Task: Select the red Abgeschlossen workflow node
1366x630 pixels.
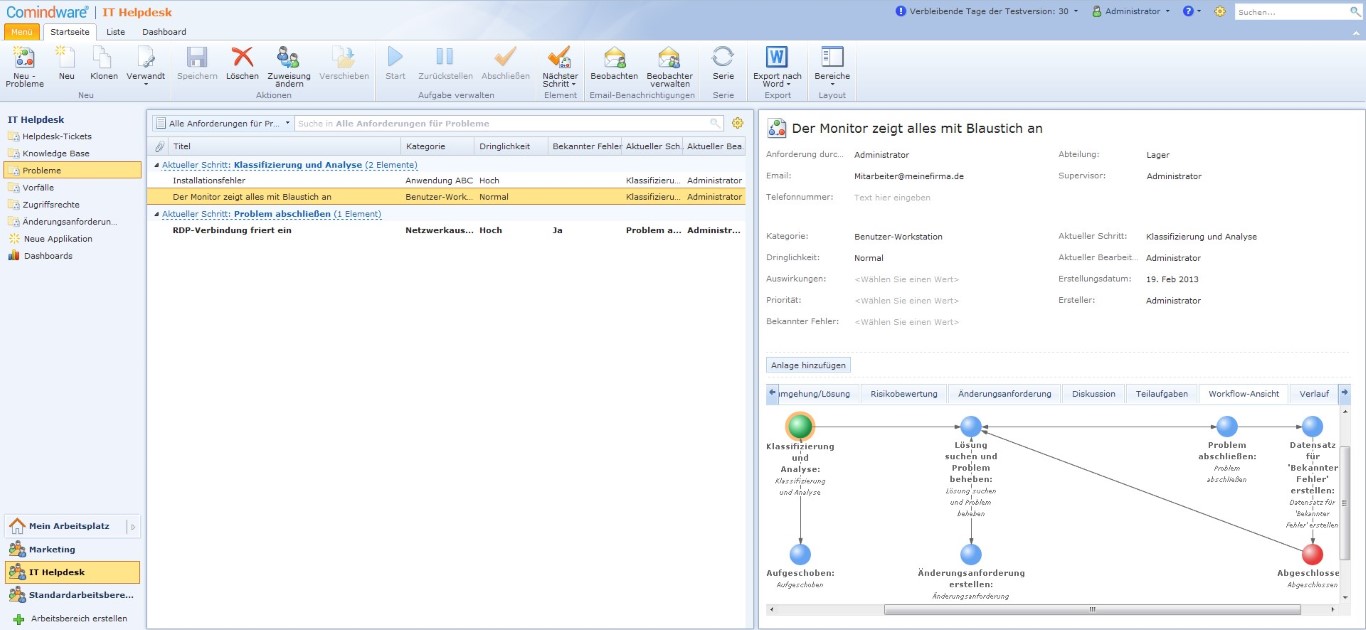Action: (x=1312, y=554)
